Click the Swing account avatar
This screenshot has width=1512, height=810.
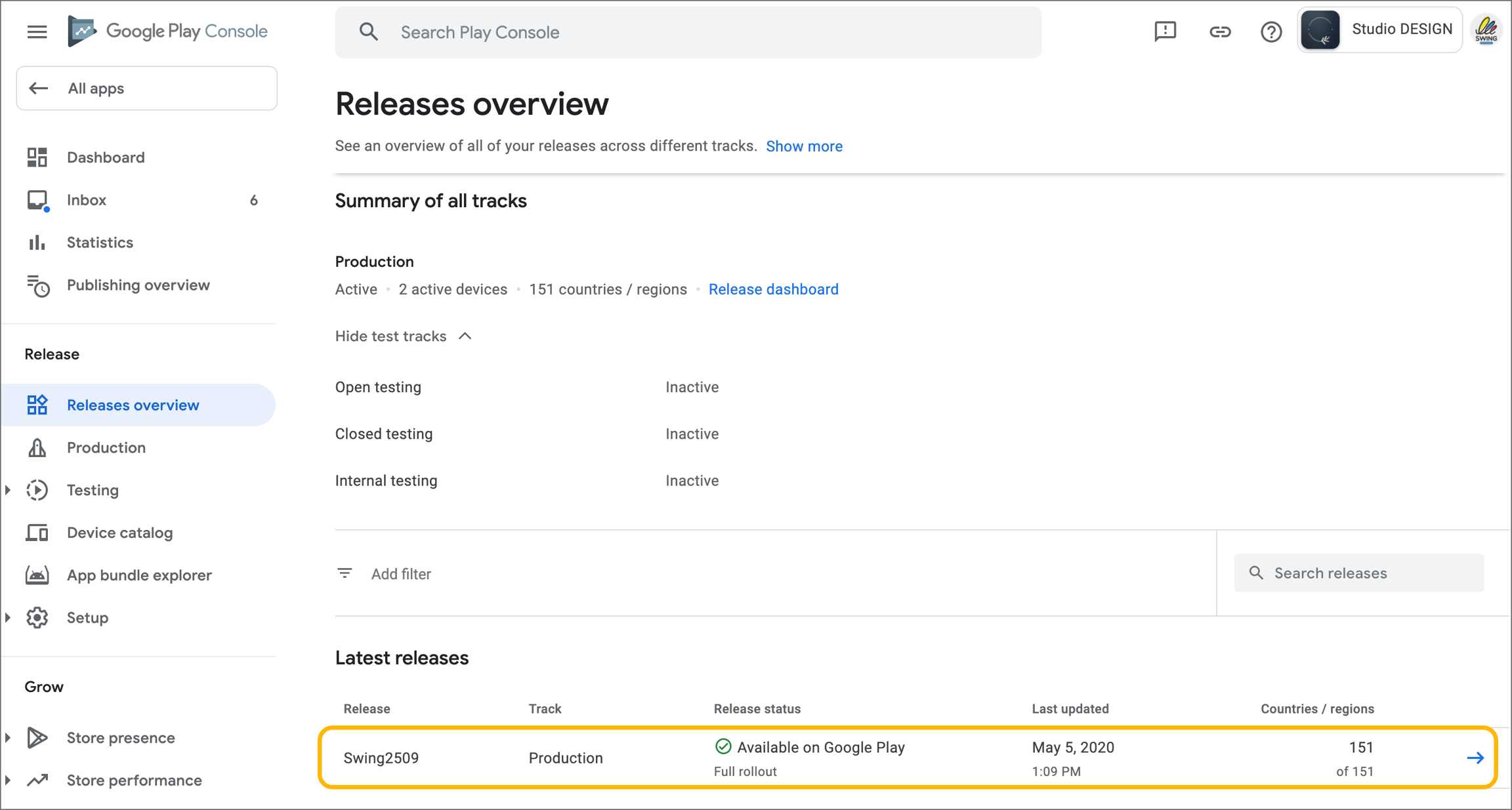click(x=1486, y=30)
